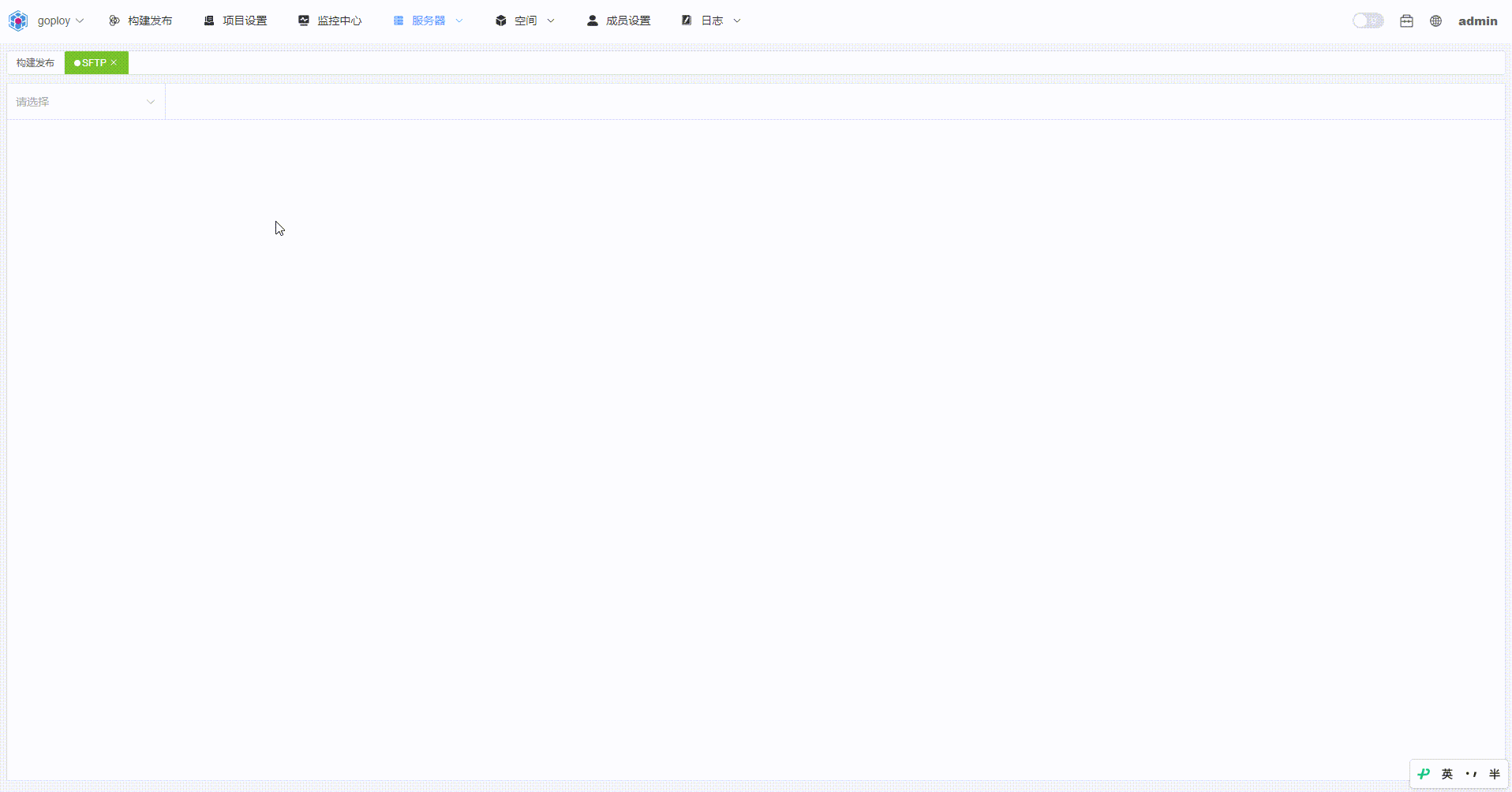Expand the 日志 menu chevron
1512x792 pixels.
[x=737, y=21]
